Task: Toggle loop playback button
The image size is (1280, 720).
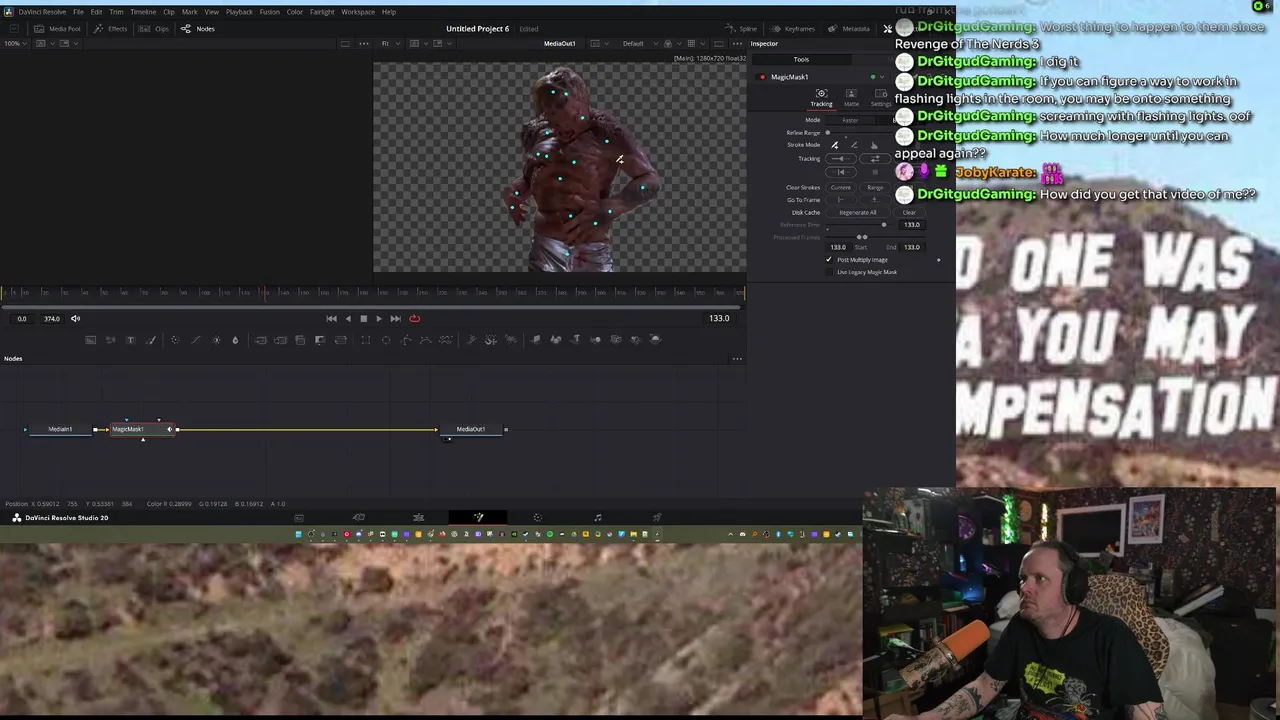Action: pyautogui.click(x=414, y=318)
